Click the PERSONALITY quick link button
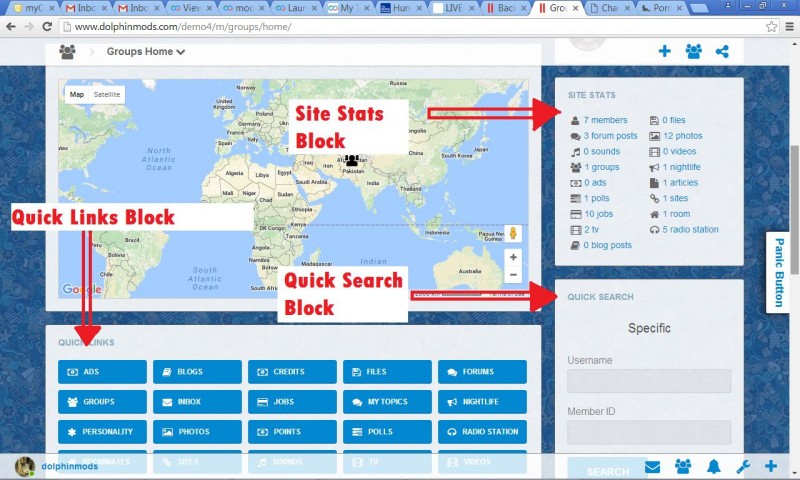The height and width of the screenshot is (480, 800). click(102, 432)
